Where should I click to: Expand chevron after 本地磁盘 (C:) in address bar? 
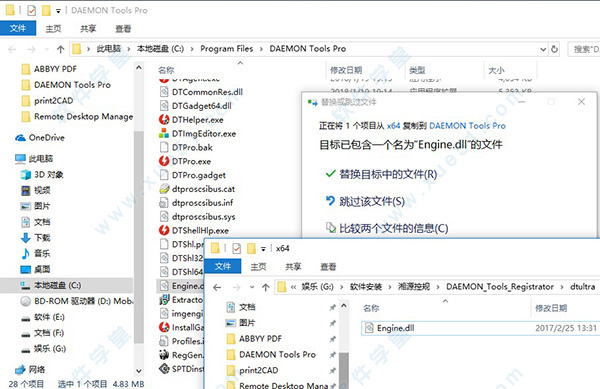coord(192,49)
